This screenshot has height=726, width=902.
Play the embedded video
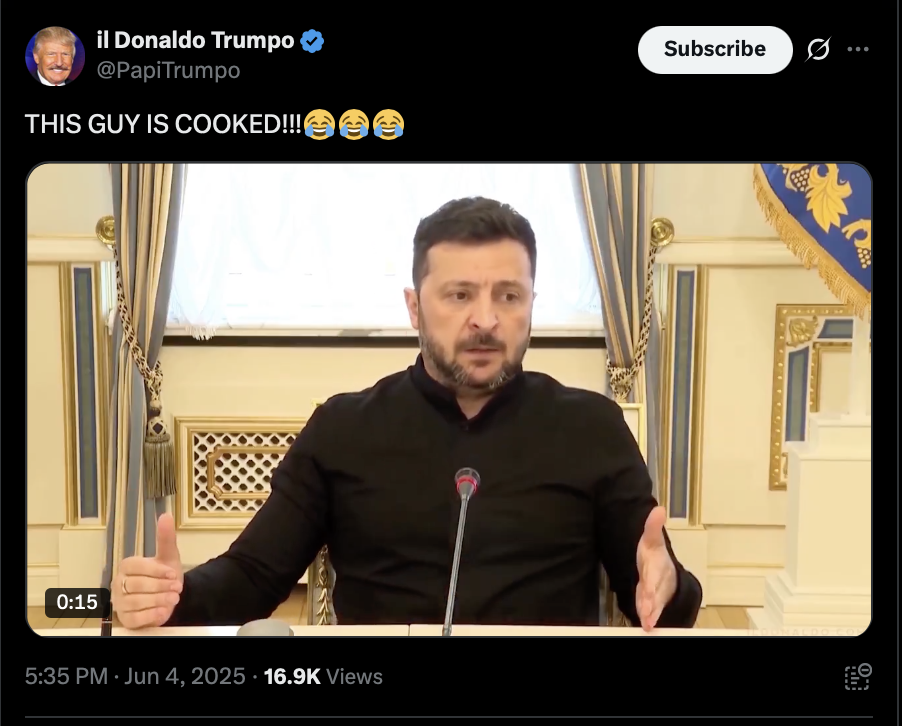coord(449,400)
